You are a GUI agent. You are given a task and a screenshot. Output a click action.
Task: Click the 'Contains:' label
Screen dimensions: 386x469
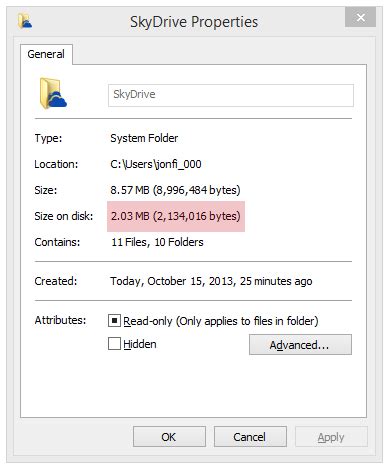[x=57, y=242]
